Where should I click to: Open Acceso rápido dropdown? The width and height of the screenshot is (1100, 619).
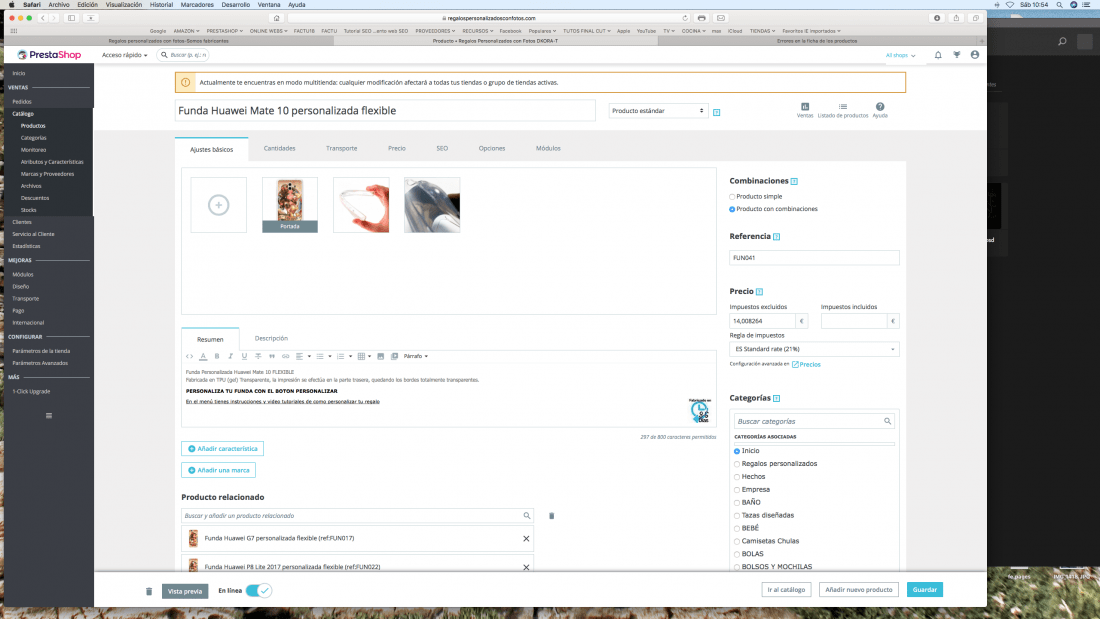[x=124, y=55]
